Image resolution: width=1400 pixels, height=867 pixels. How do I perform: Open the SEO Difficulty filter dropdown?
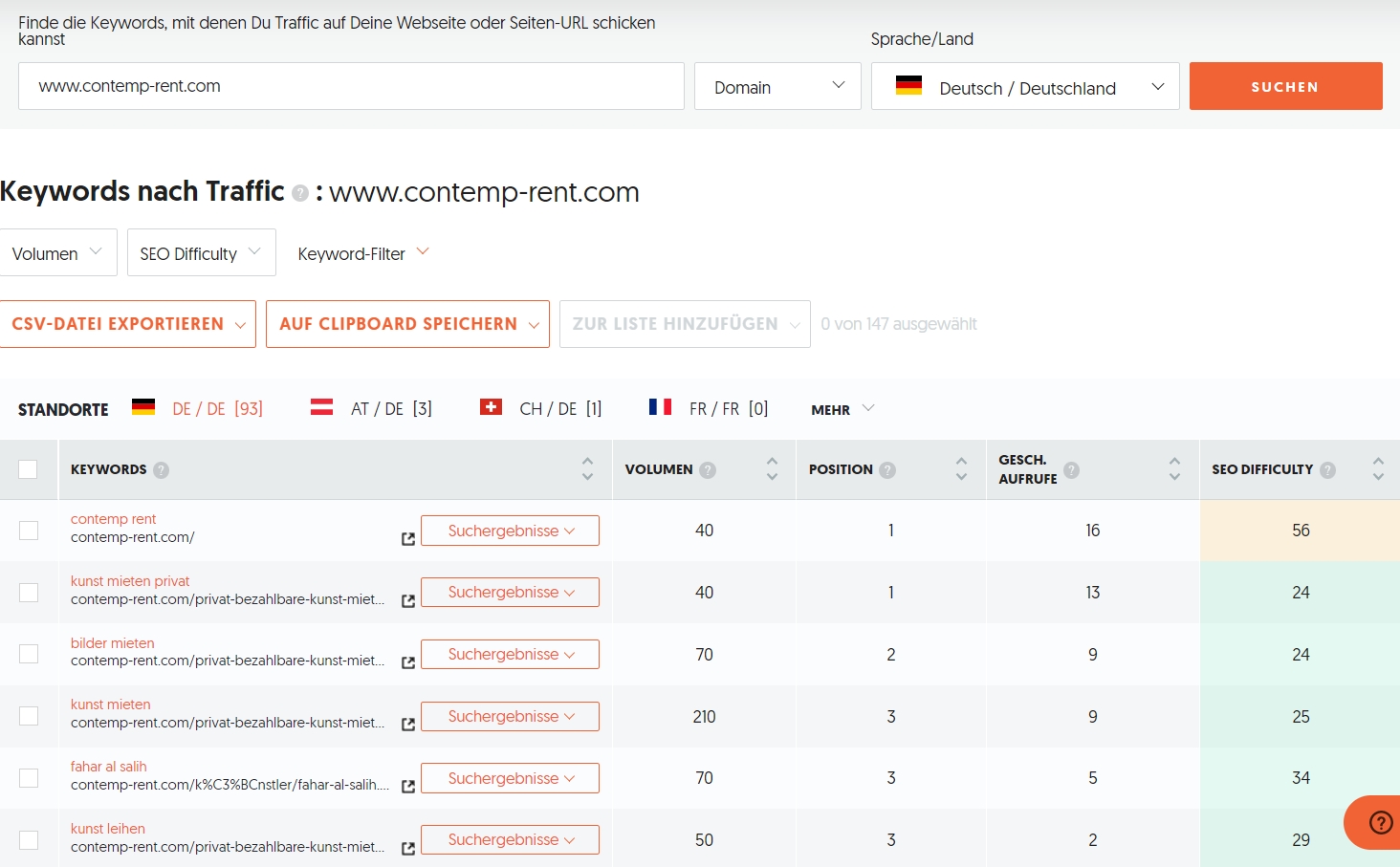tap(202, 252)
